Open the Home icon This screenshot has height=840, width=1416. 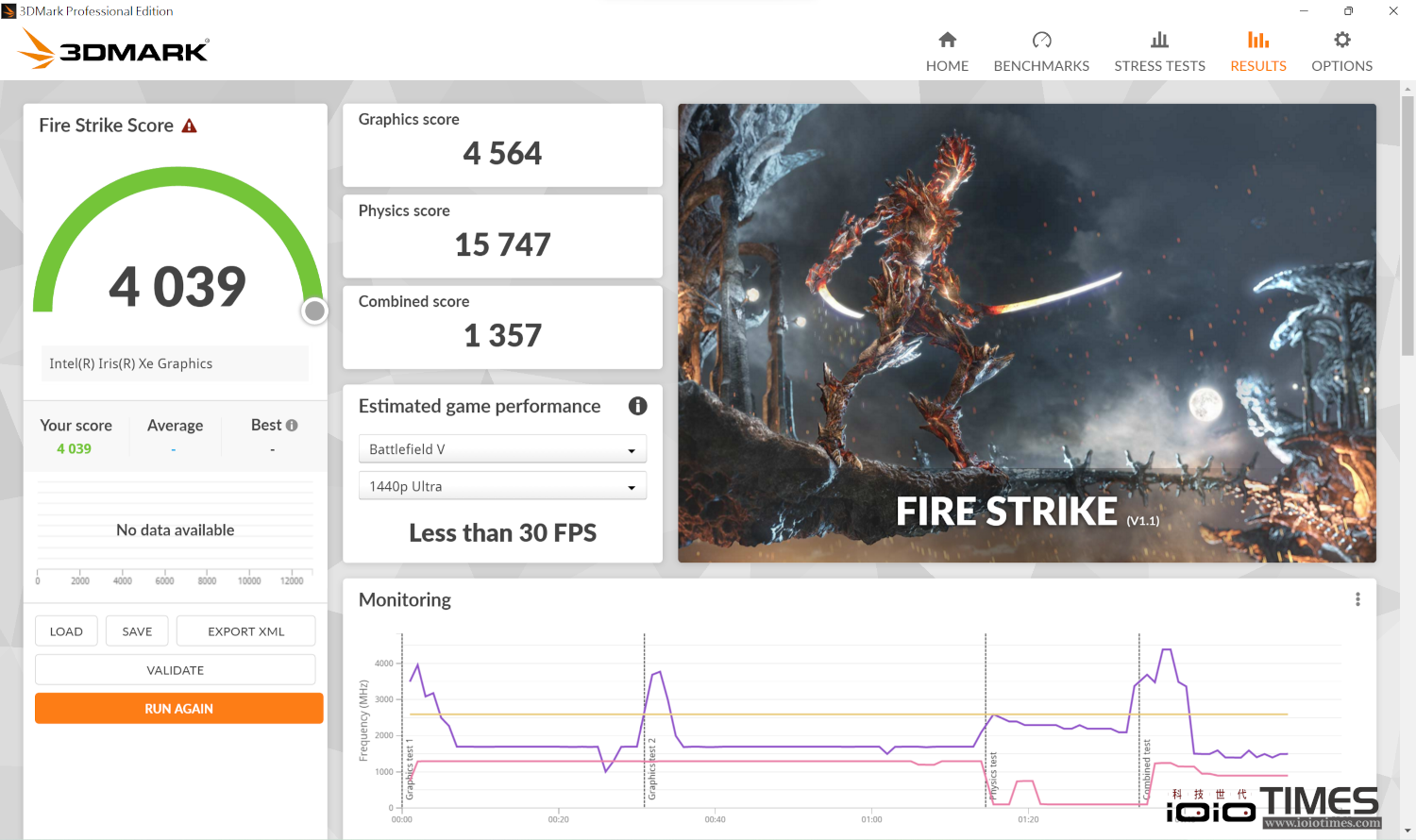(x=947, y=40)
